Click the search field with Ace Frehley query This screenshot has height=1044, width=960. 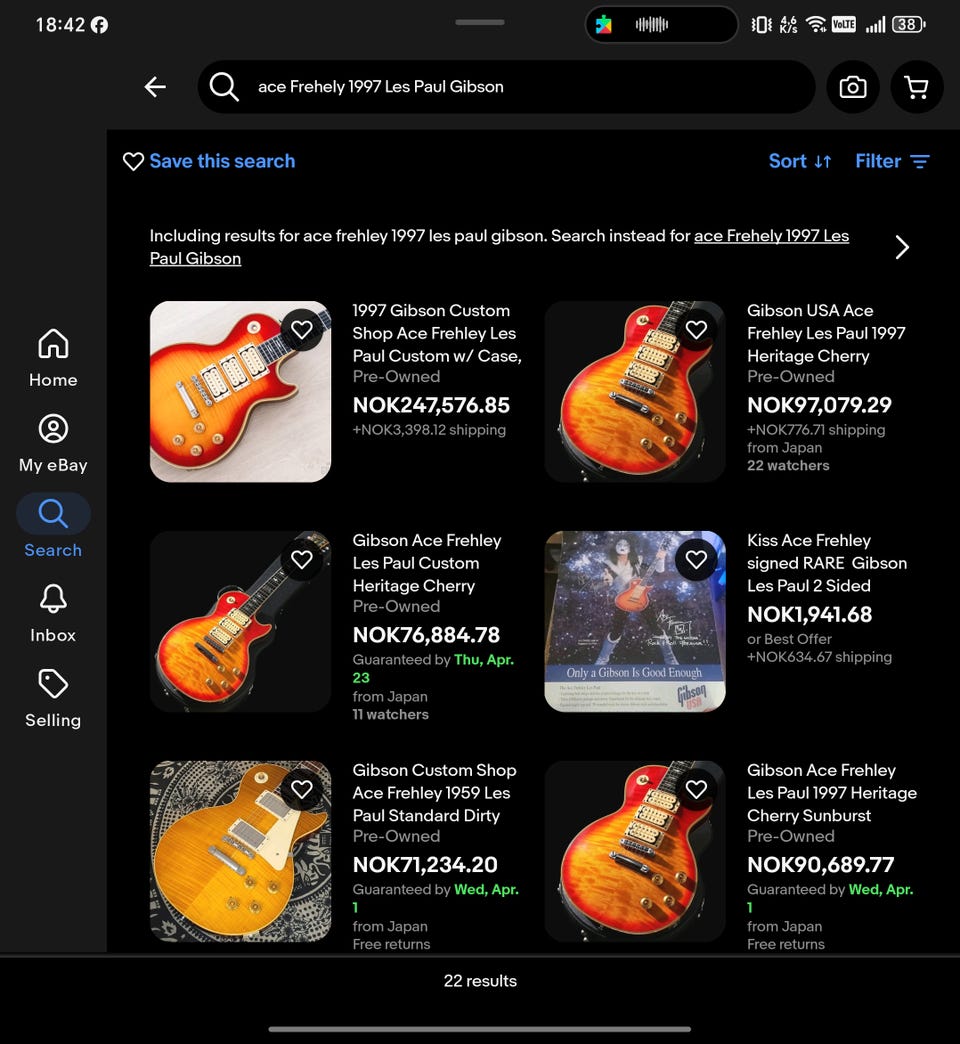click(x=506, y=87)
